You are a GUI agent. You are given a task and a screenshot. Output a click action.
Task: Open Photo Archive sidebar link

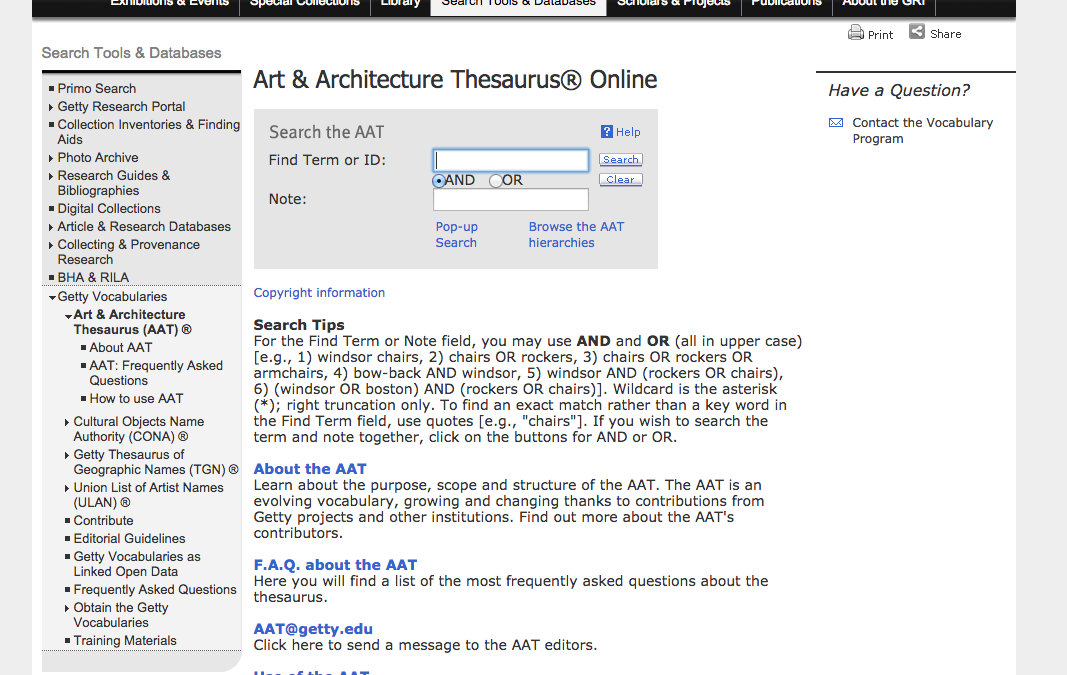pyautogui.click(x=98, y=158)
